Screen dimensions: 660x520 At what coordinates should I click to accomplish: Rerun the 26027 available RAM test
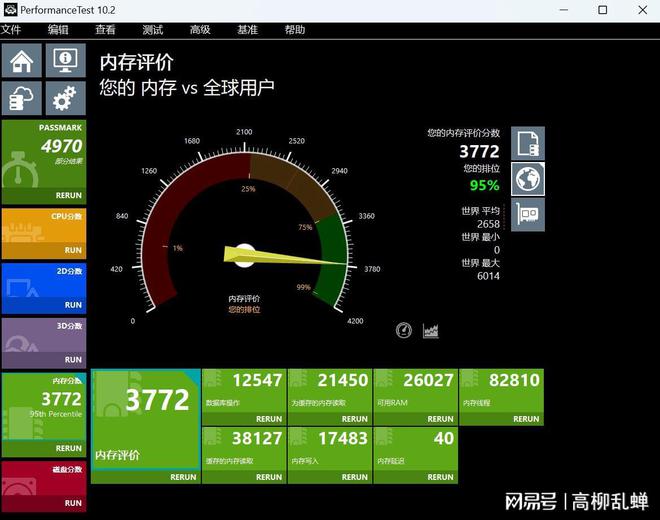(x=441, y=419)
